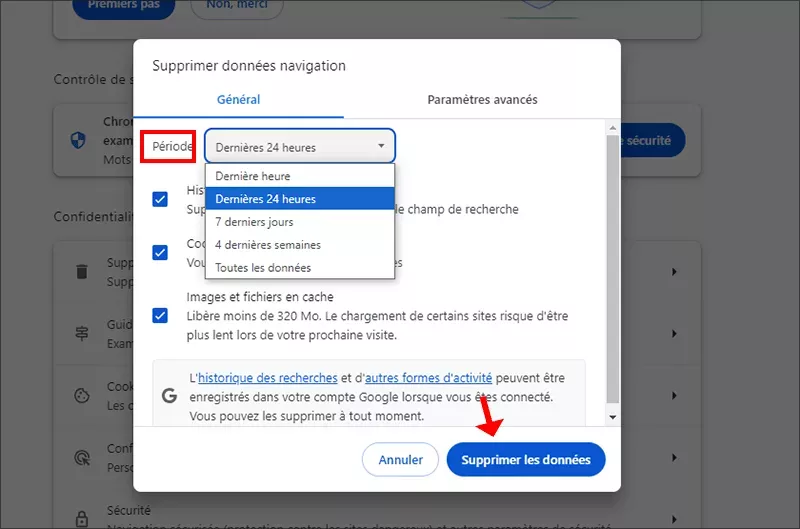Click the Google G logo icon

[x=169, y=395]
